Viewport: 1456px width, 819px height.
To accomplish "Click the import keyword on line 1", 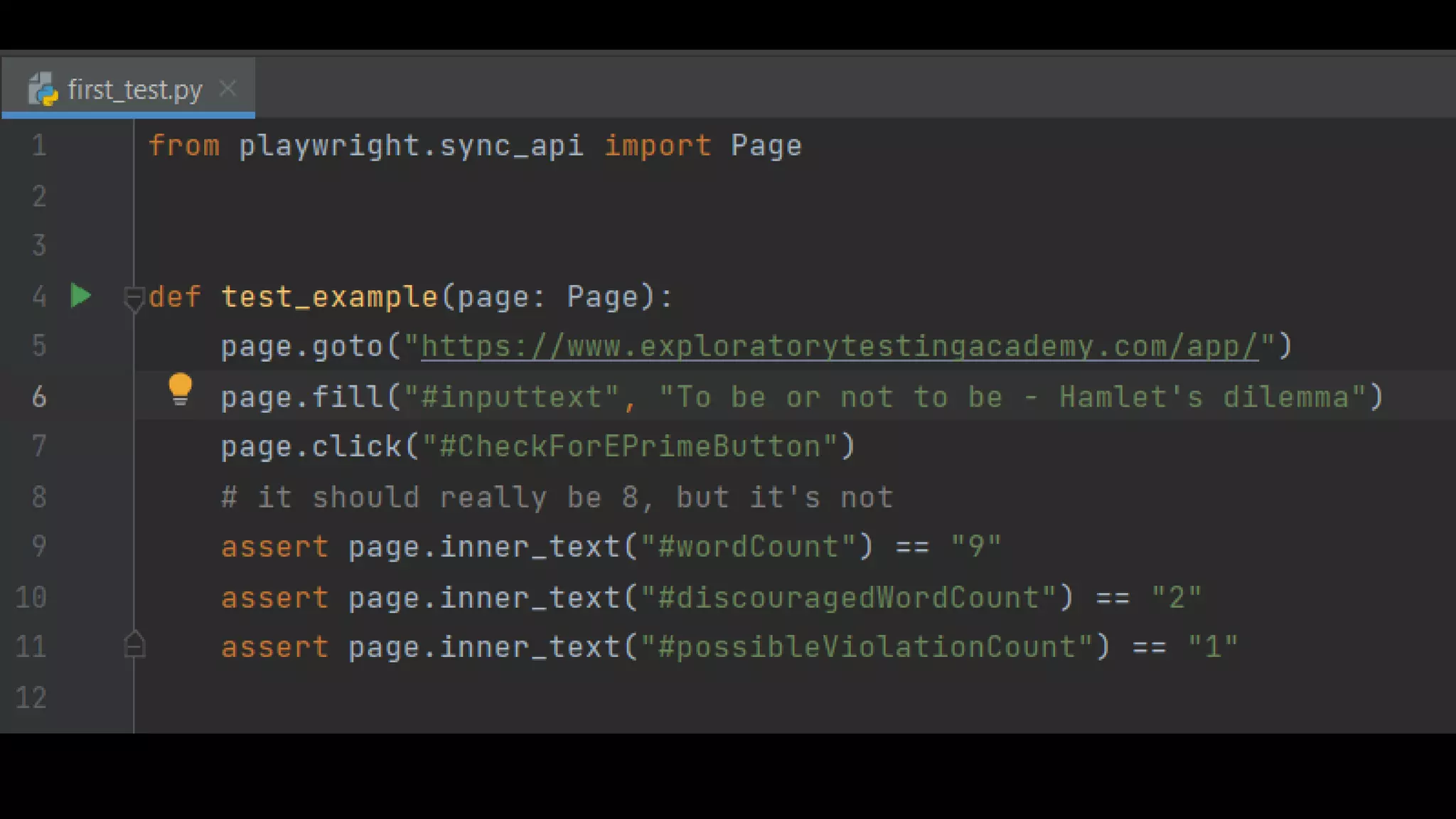I will [657, 146].
